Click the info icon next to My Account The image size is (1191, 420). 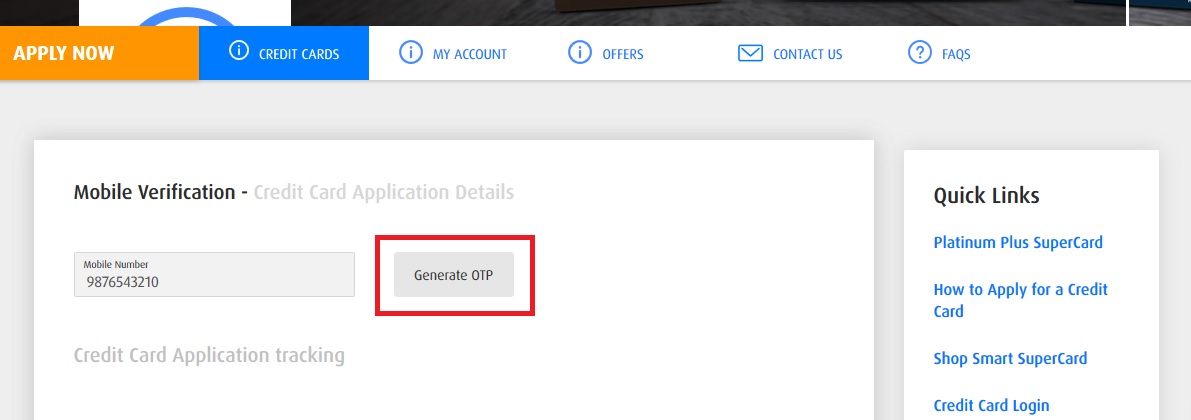coord(410,53)
